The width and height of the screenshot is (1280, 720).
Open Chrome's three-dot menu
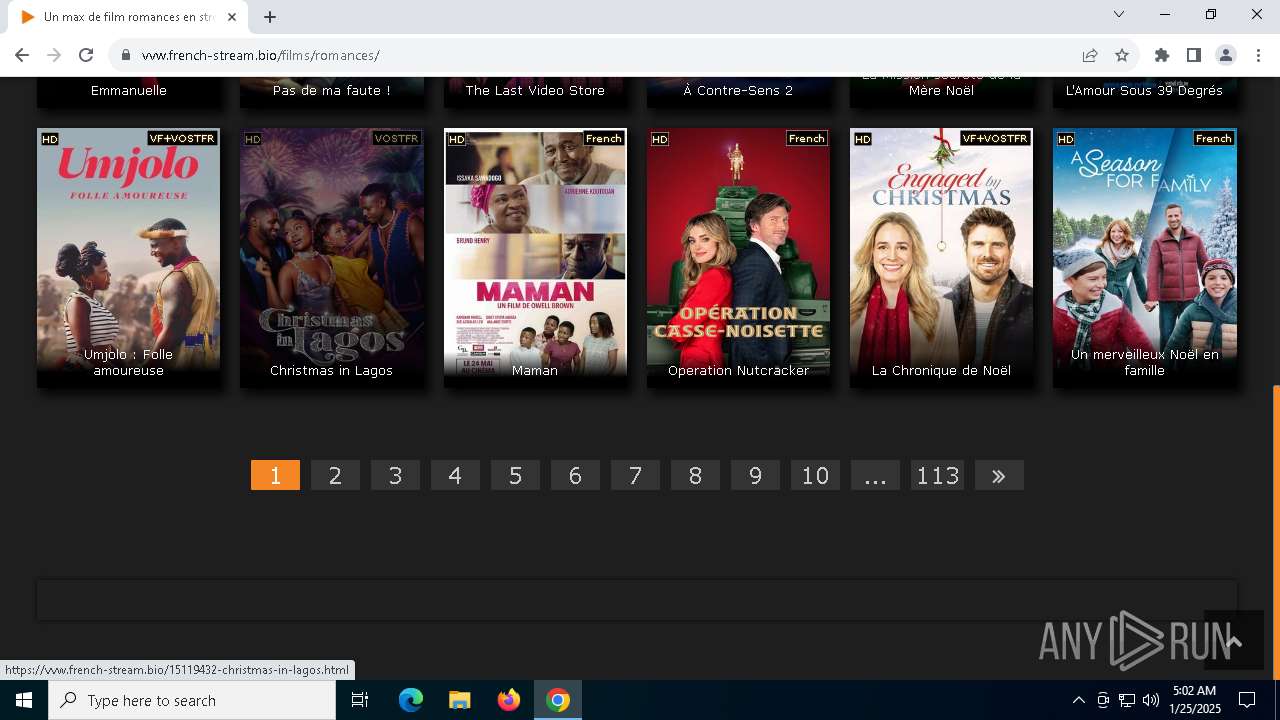click(x=1258, y=55)
